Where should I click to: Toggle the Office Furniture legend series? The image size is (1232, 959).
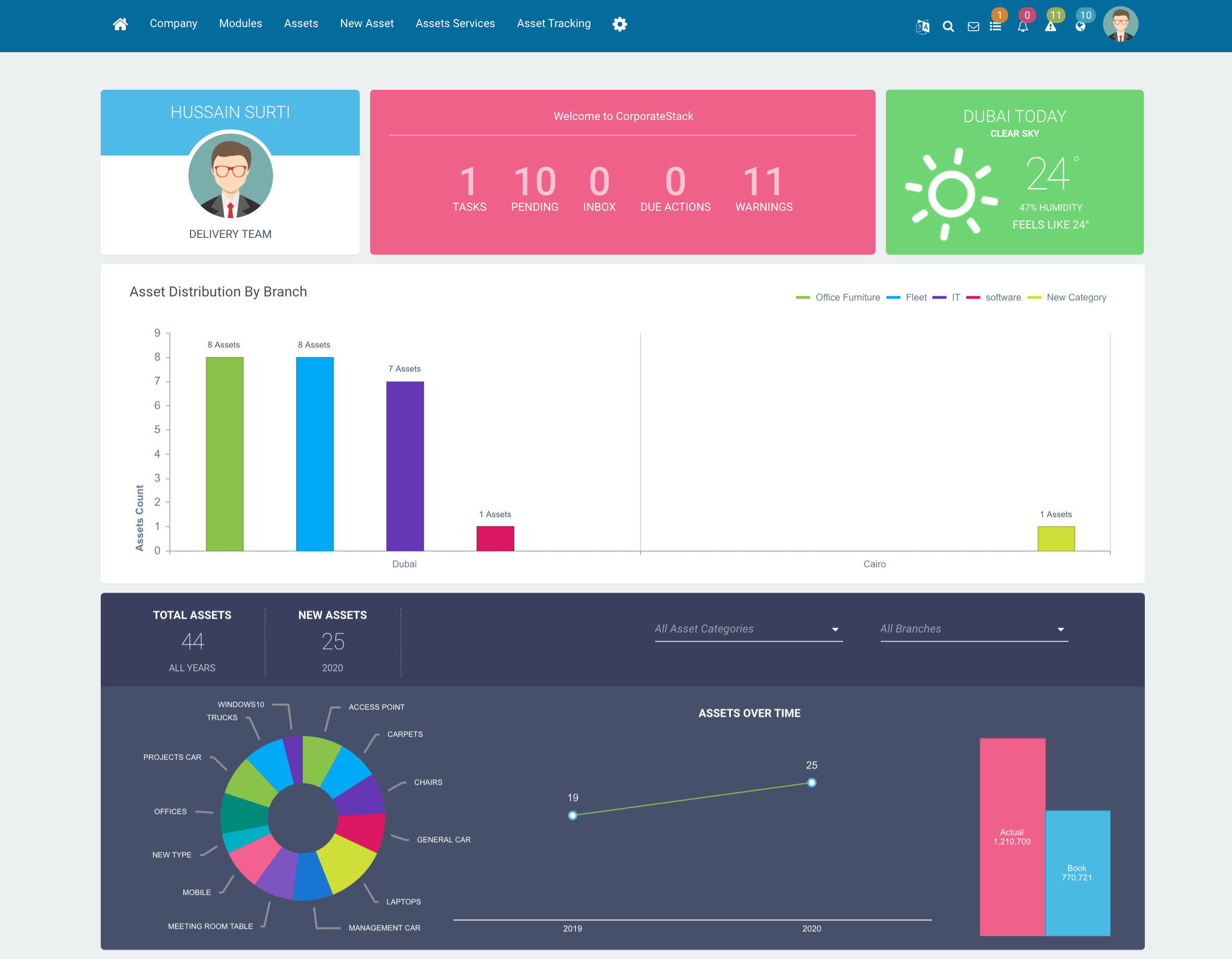coord(838,297)
